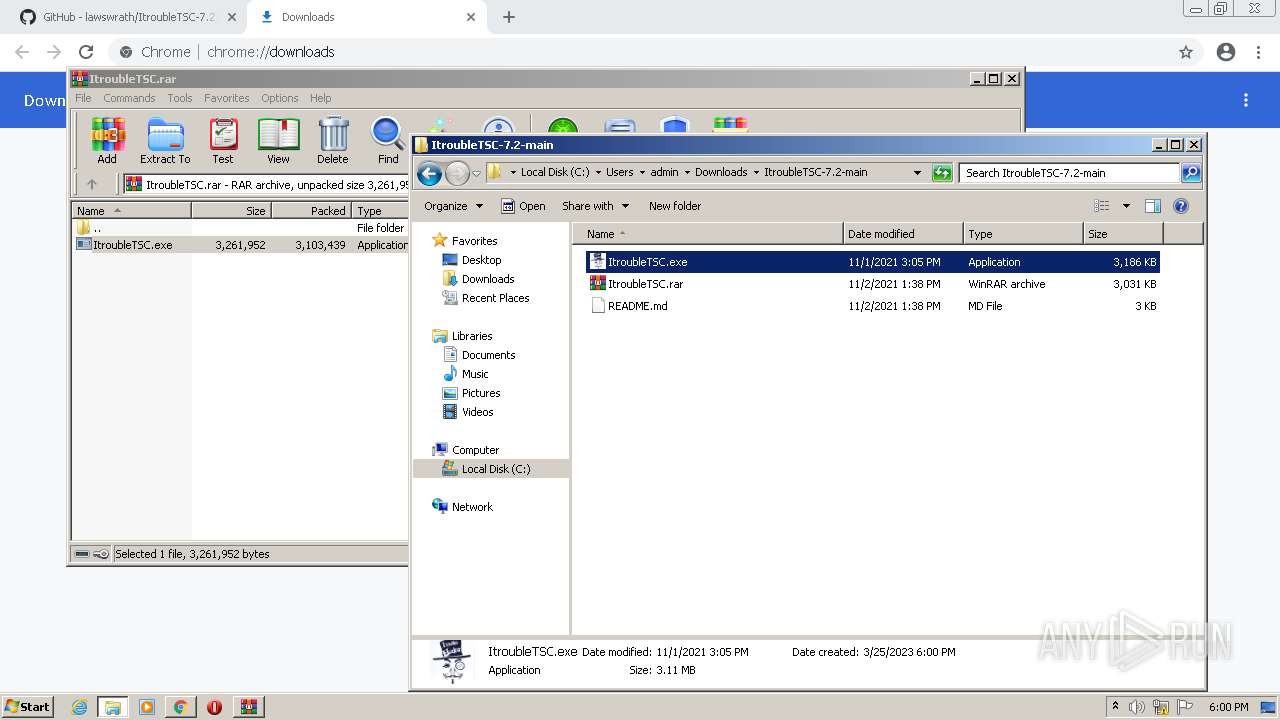Click the Find magnifier icon in WinRAR
The width and height of the screenshot is (1280, 720).
tap(388, 140)
